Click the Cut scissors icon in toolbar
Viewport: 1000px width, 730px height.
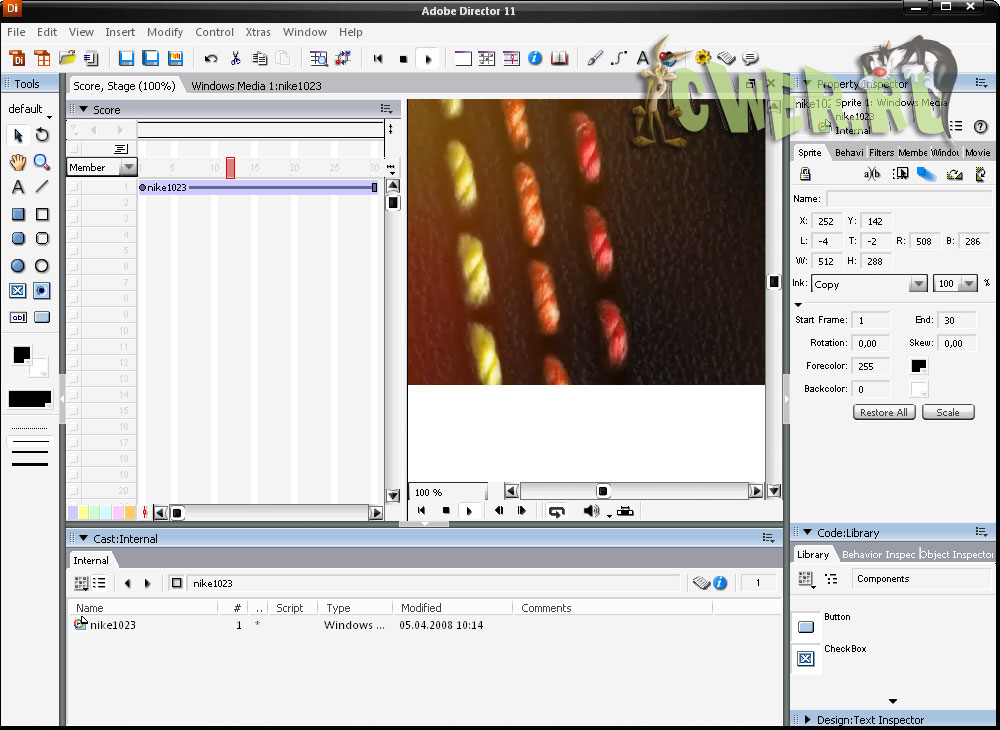[x=236, y=59]
